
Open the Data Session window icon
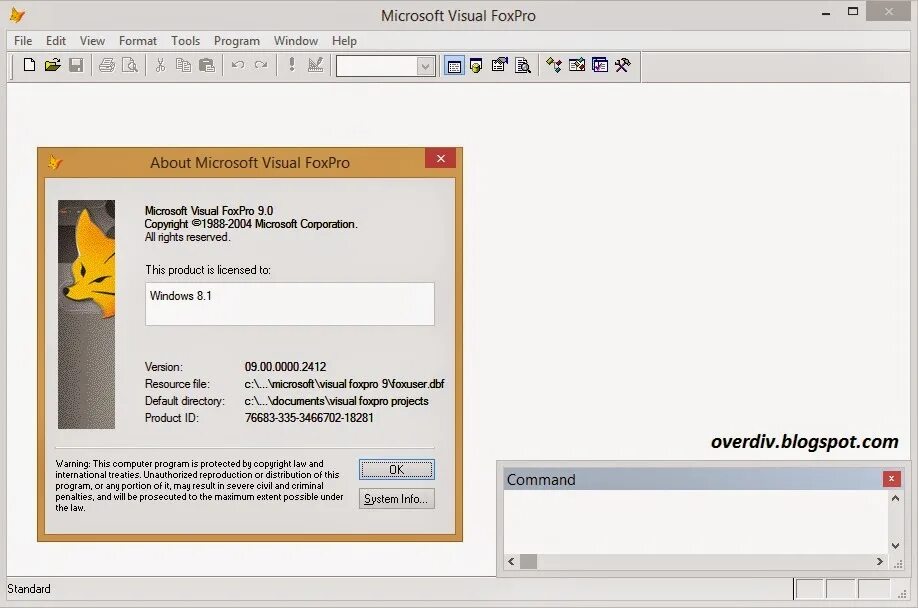(x=477, y=66)
